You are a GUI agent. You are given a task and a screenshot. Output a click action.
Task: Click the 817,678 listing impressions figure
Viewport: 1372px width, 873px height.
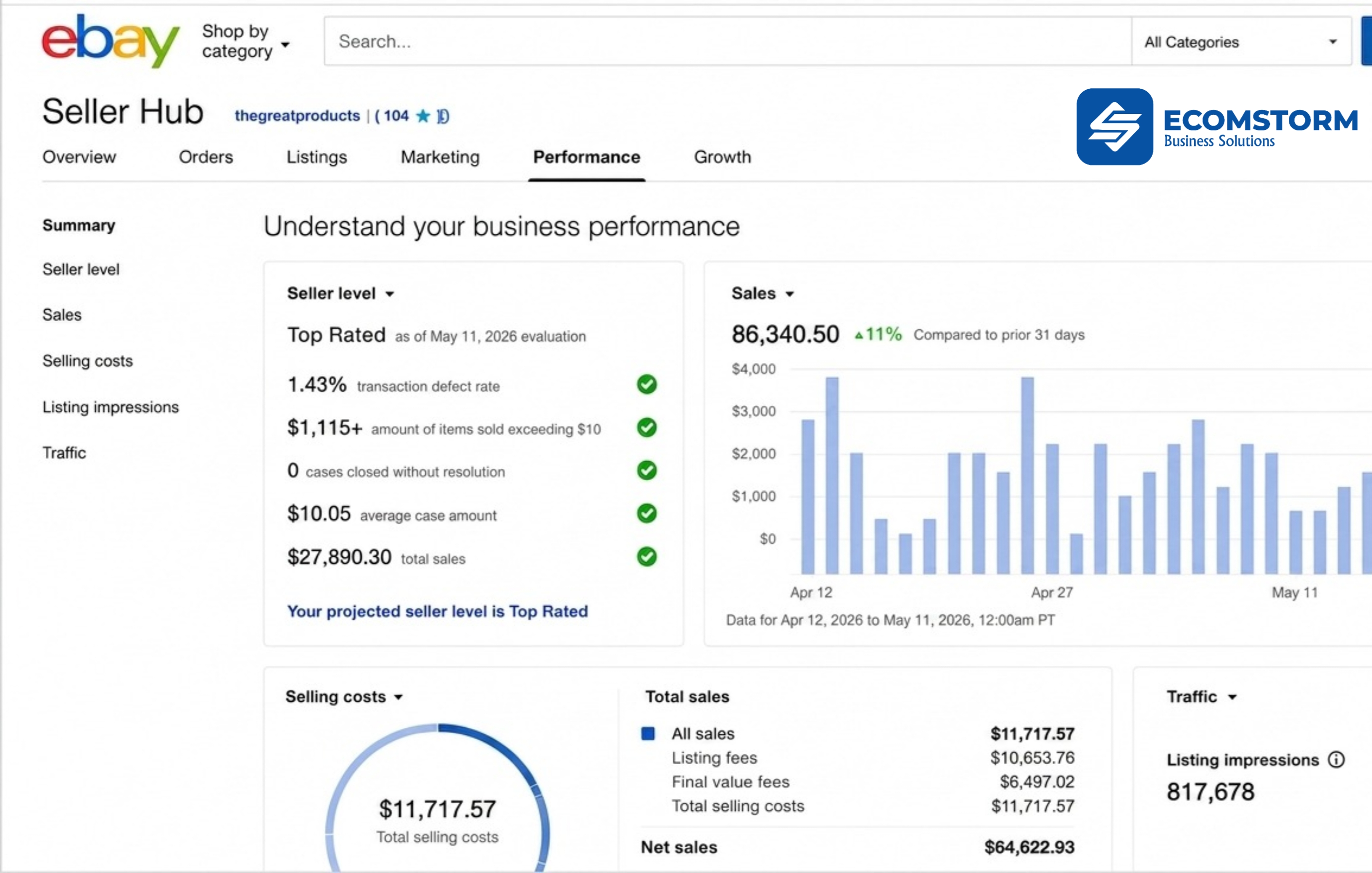point(1210,792)
